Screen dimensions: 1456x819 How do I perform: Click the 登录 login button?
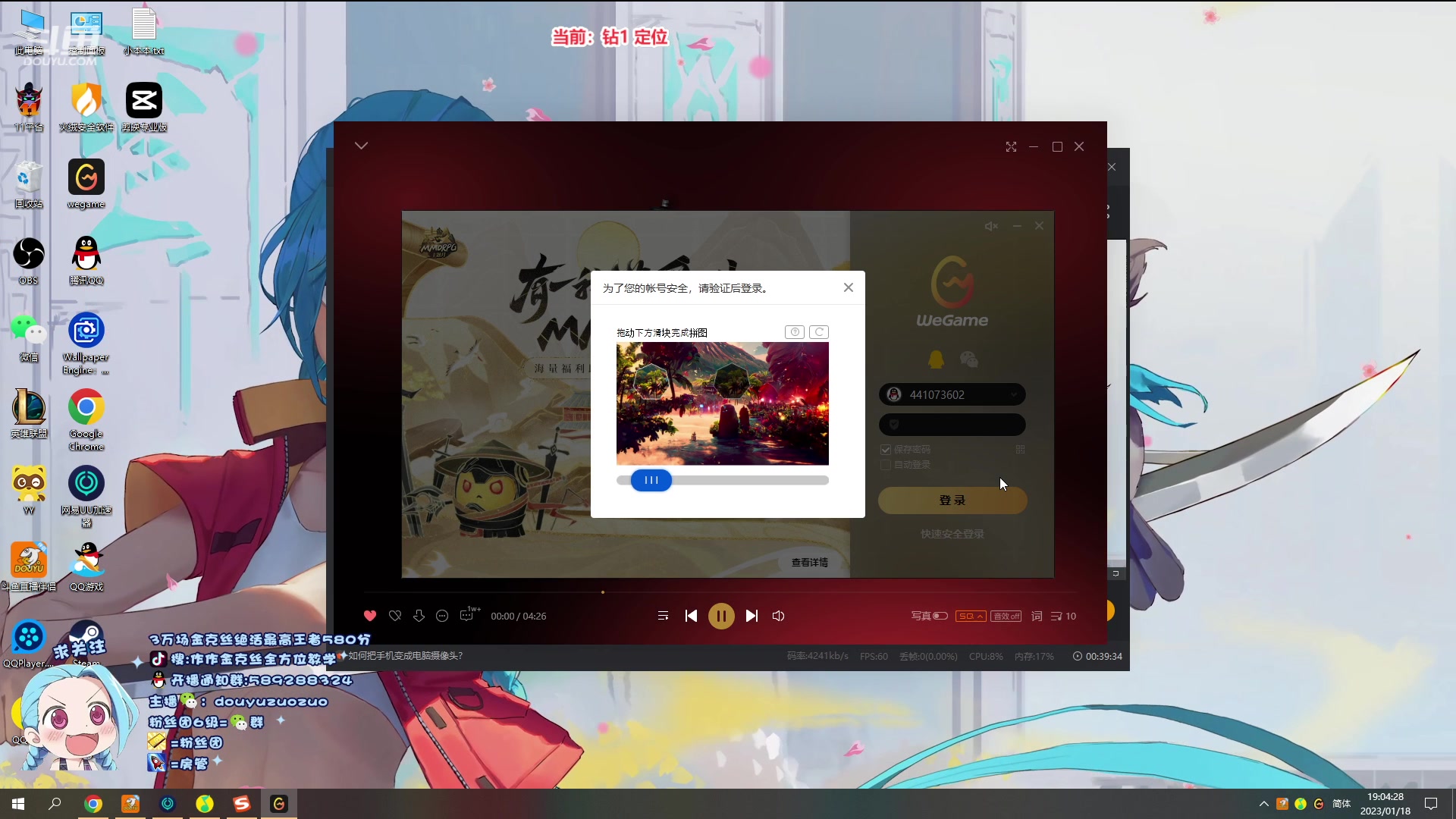click(x=952, y=500)
